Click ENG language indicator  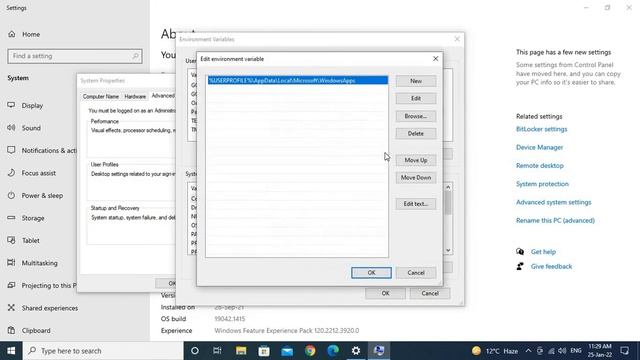coord(576,351)
